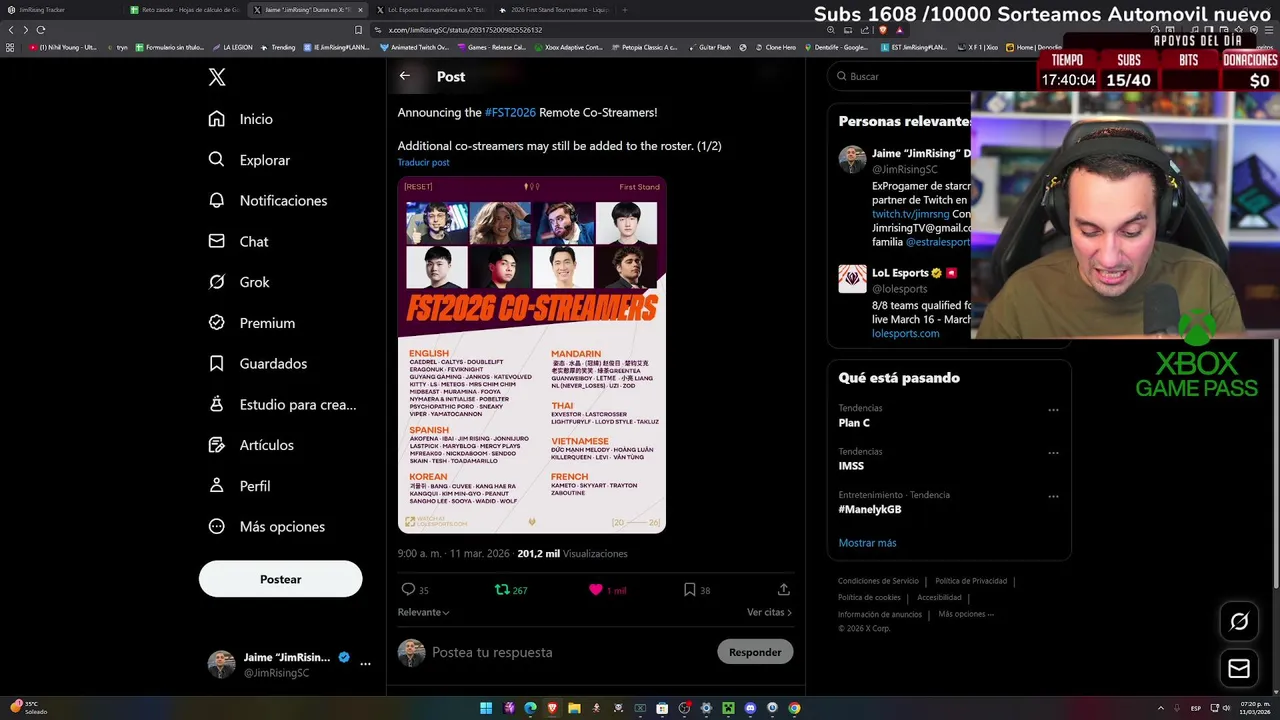Click the Postear button
This screenshot has height=720, width=1280.
click(280, 579)
